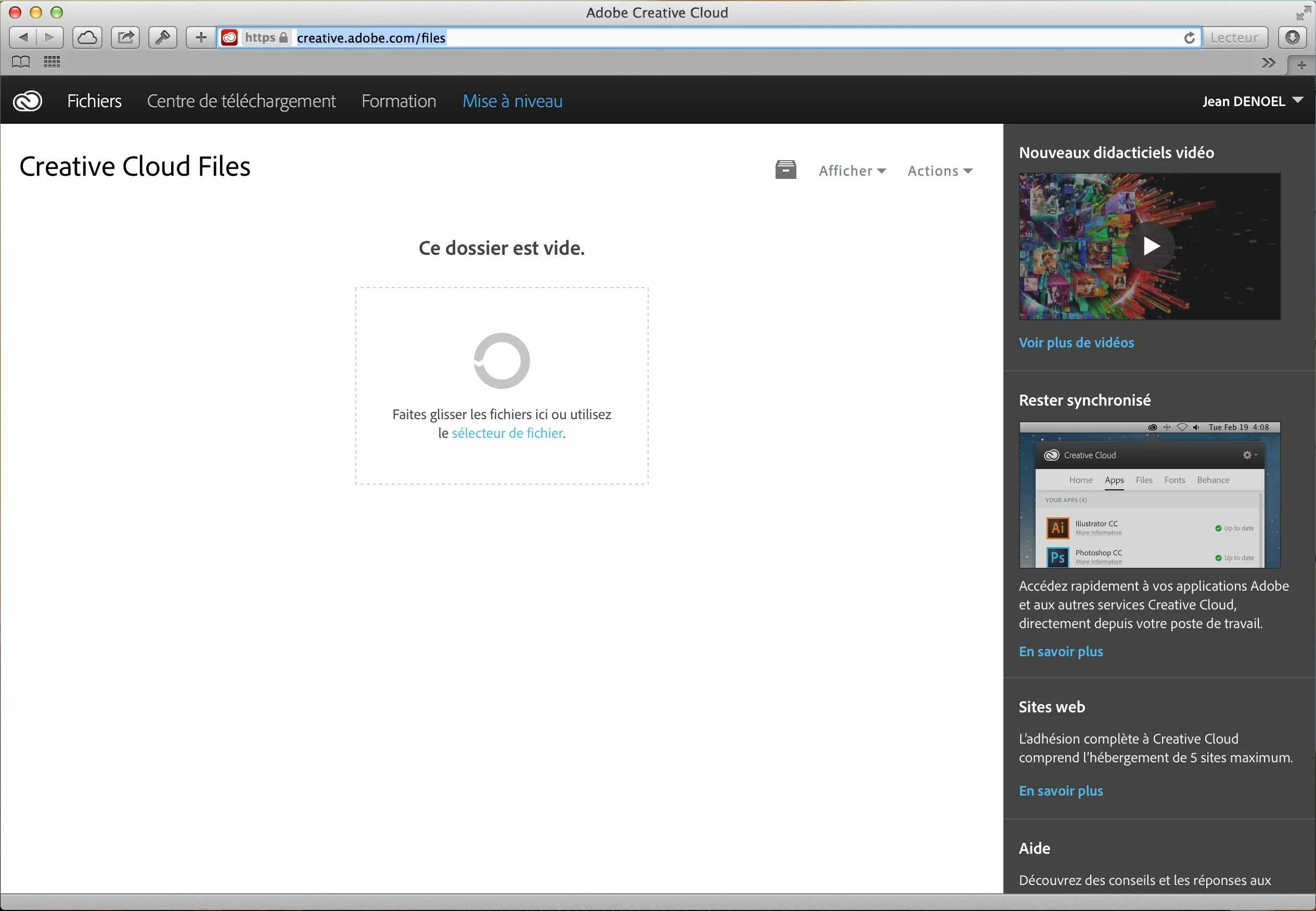The width and height of the screenshot is (1316, 911).
Task: Expand the Afficher dropdown
Action: click(x=852, y=171)
